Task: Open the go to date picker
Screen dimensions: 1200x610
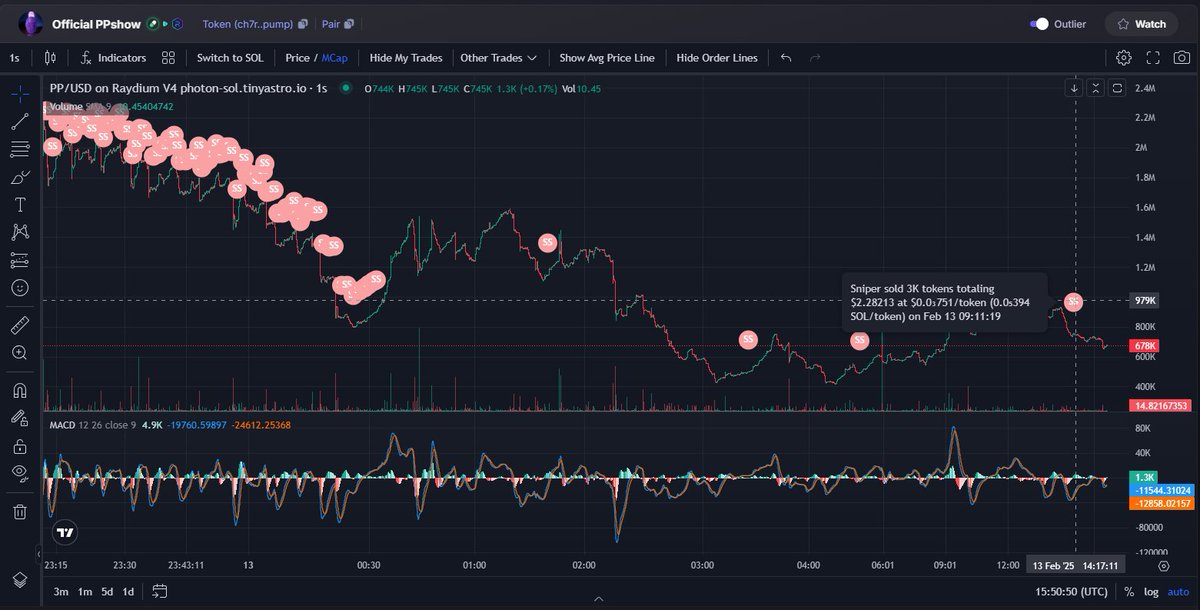Action: pos(159,591)
